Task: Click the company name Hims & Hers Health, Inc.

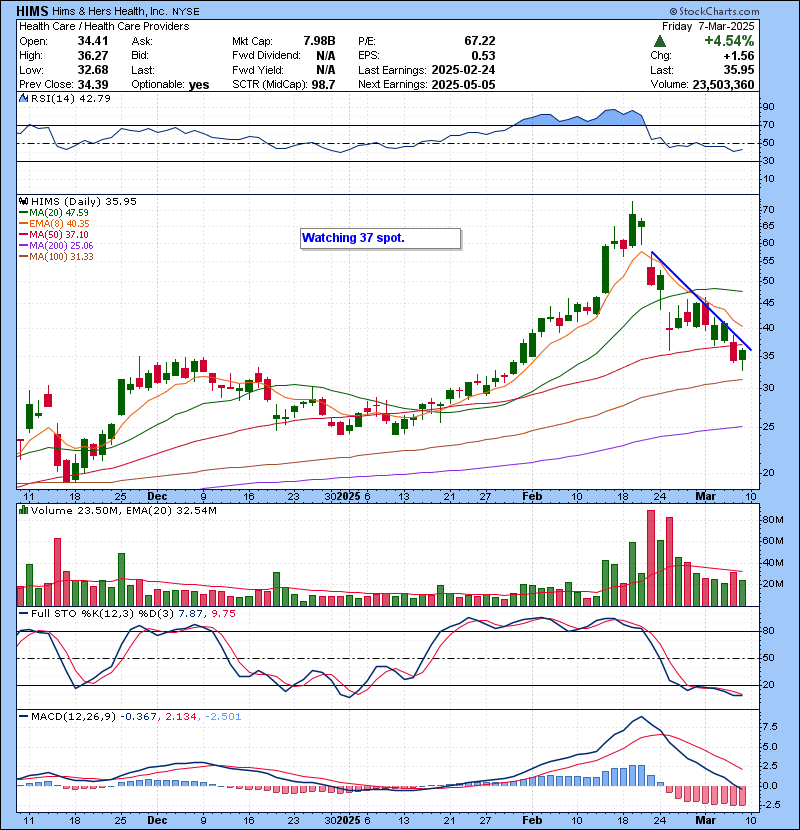Action: pos(110,12)
